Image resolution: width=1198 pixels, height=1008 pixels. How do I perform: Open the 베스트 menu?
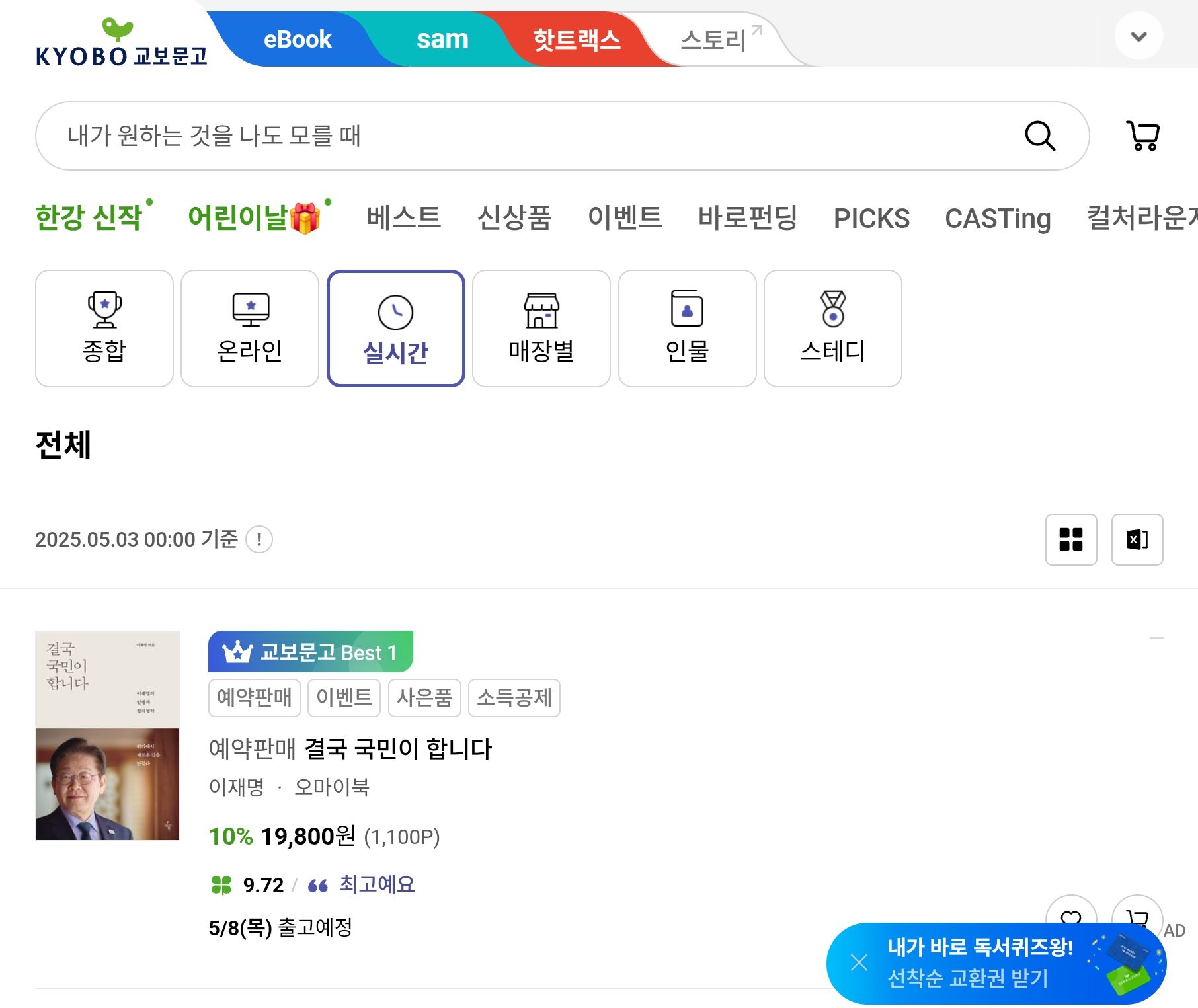[x=404, y=217]
